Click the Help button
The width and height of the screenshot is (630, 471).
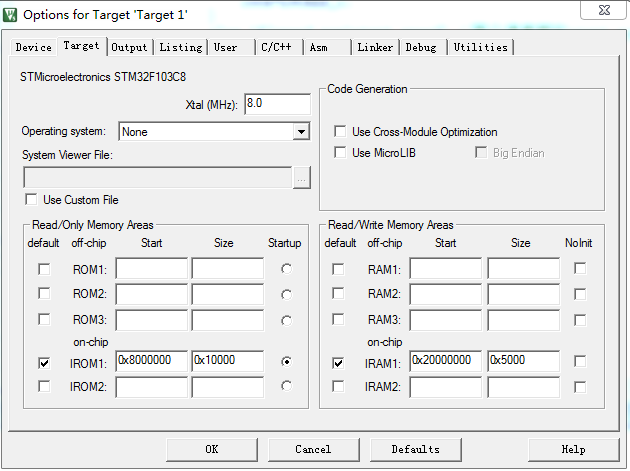click(x=573, y=449)
